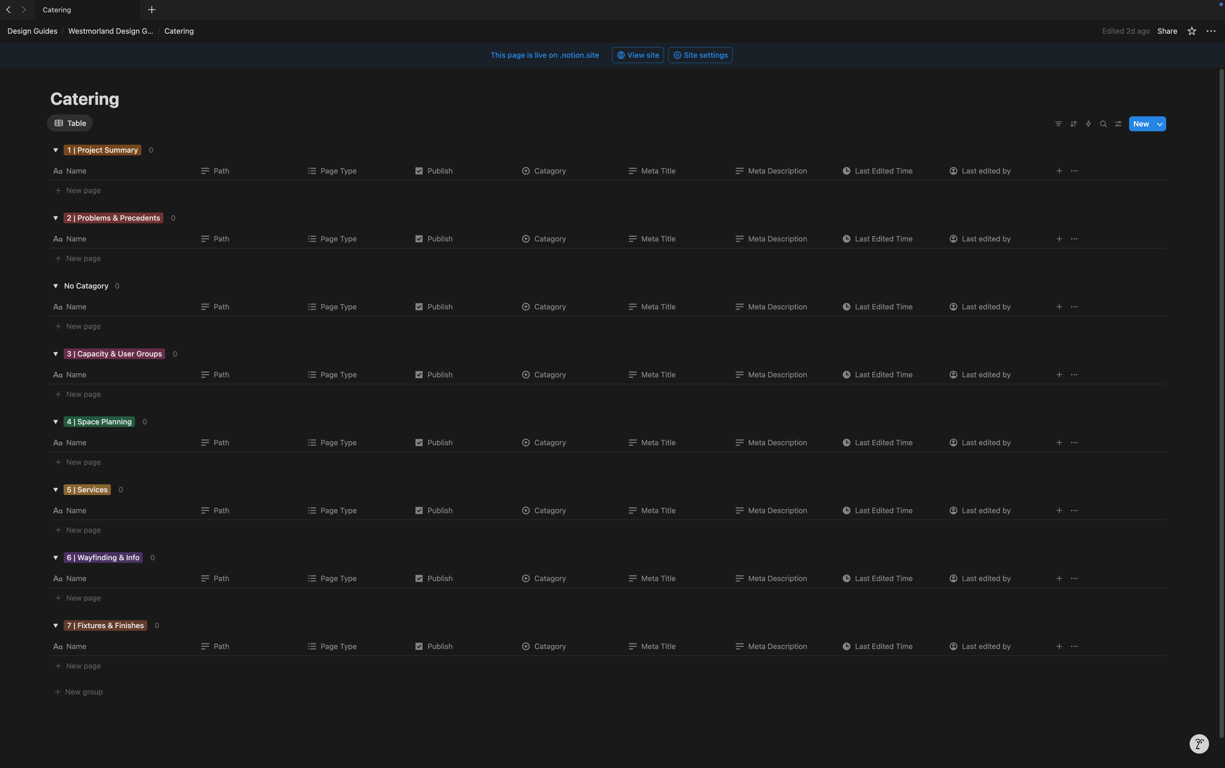Collapse the 2 | Problems & Precedents group

[56, 218]
